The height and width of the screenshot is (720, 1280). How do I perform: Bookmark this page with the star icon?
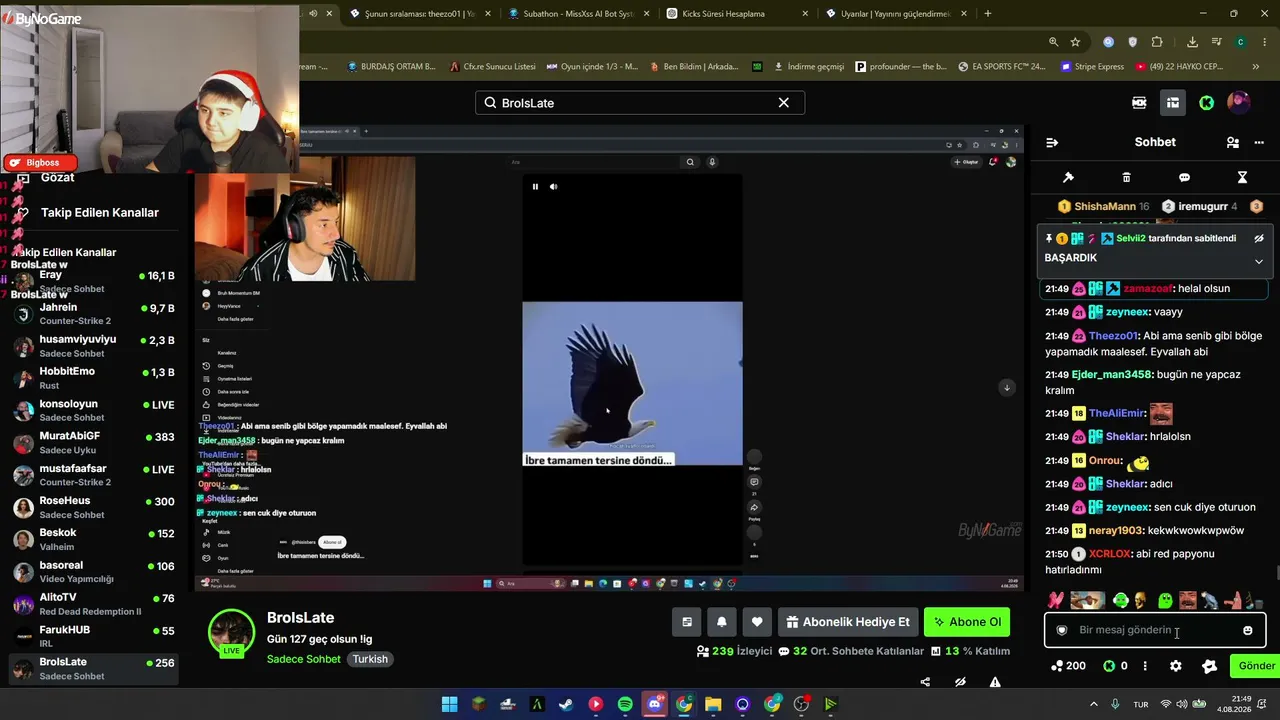pos(1075,42)
